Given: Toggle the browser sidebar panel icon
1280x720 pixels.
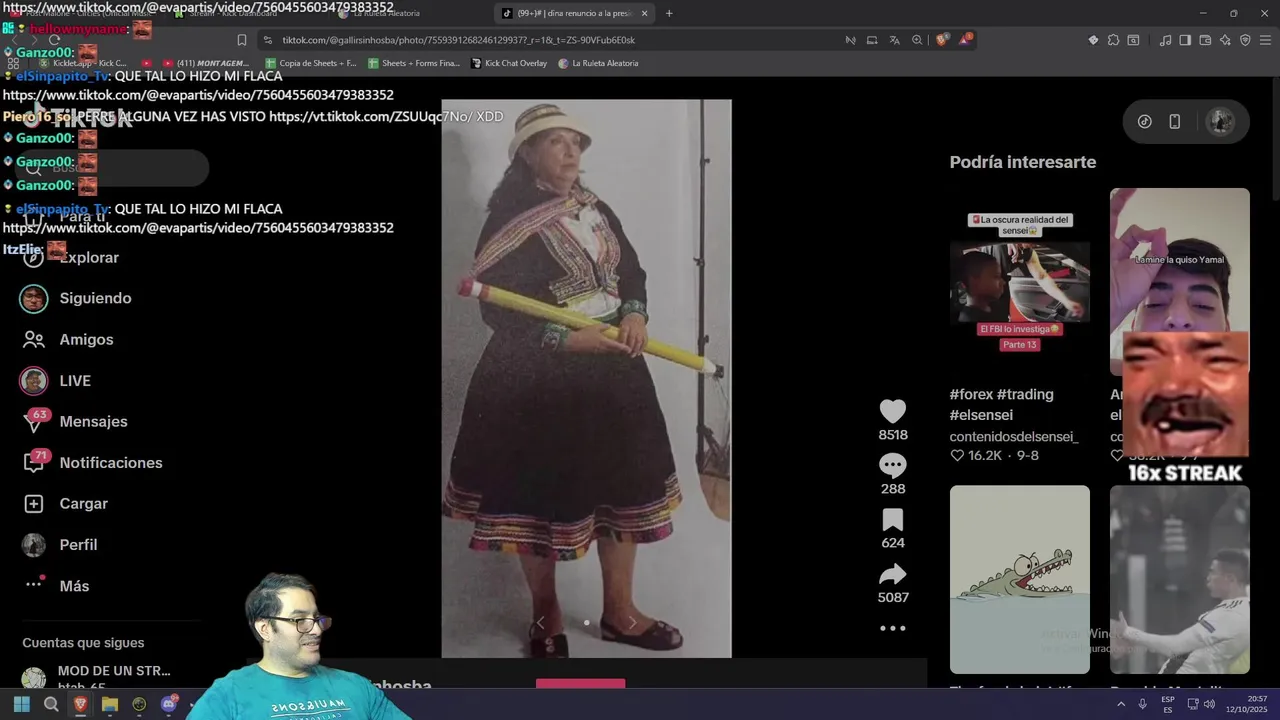Looking at the screenshot, I should [1185, 40].
